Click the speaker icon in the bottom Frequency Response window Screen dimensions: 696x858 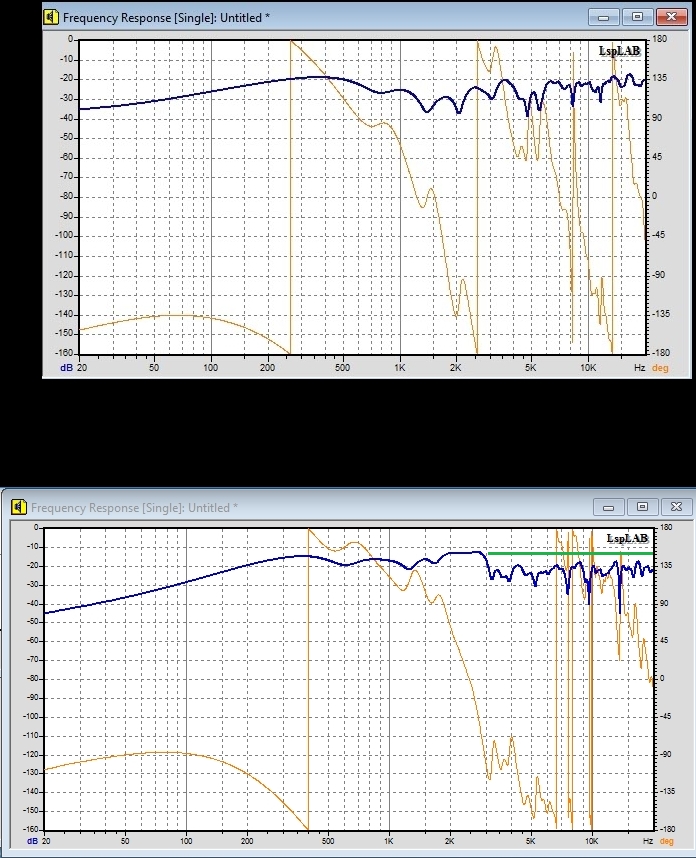click(19, 507)
